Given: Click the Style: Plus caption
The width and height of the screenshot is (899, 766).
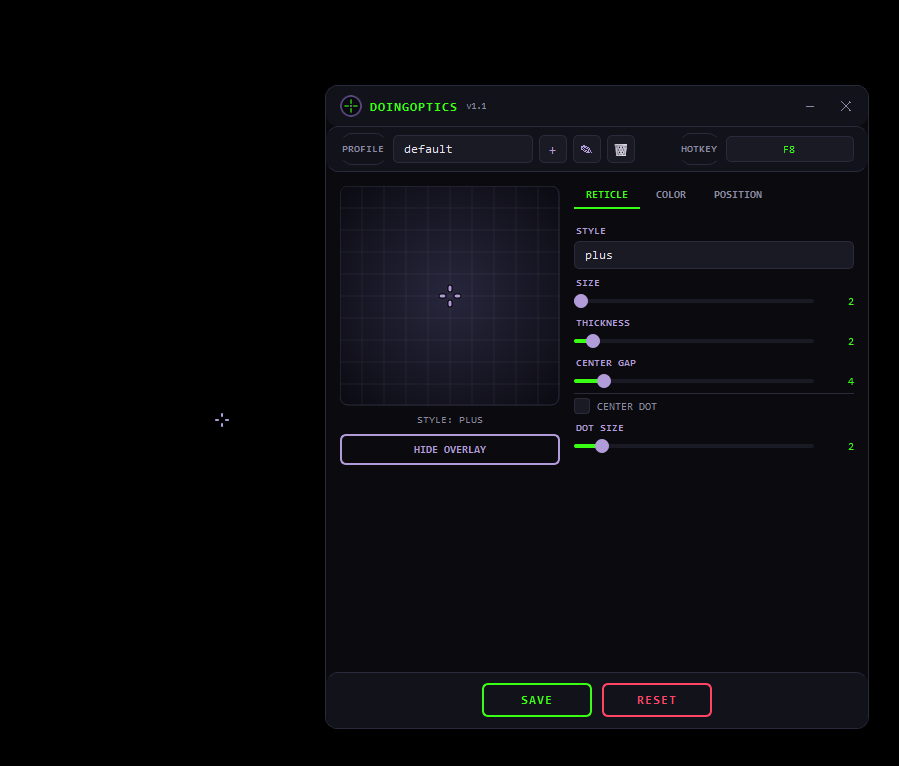Looking at the screenshot, I should tap(450, 420).
